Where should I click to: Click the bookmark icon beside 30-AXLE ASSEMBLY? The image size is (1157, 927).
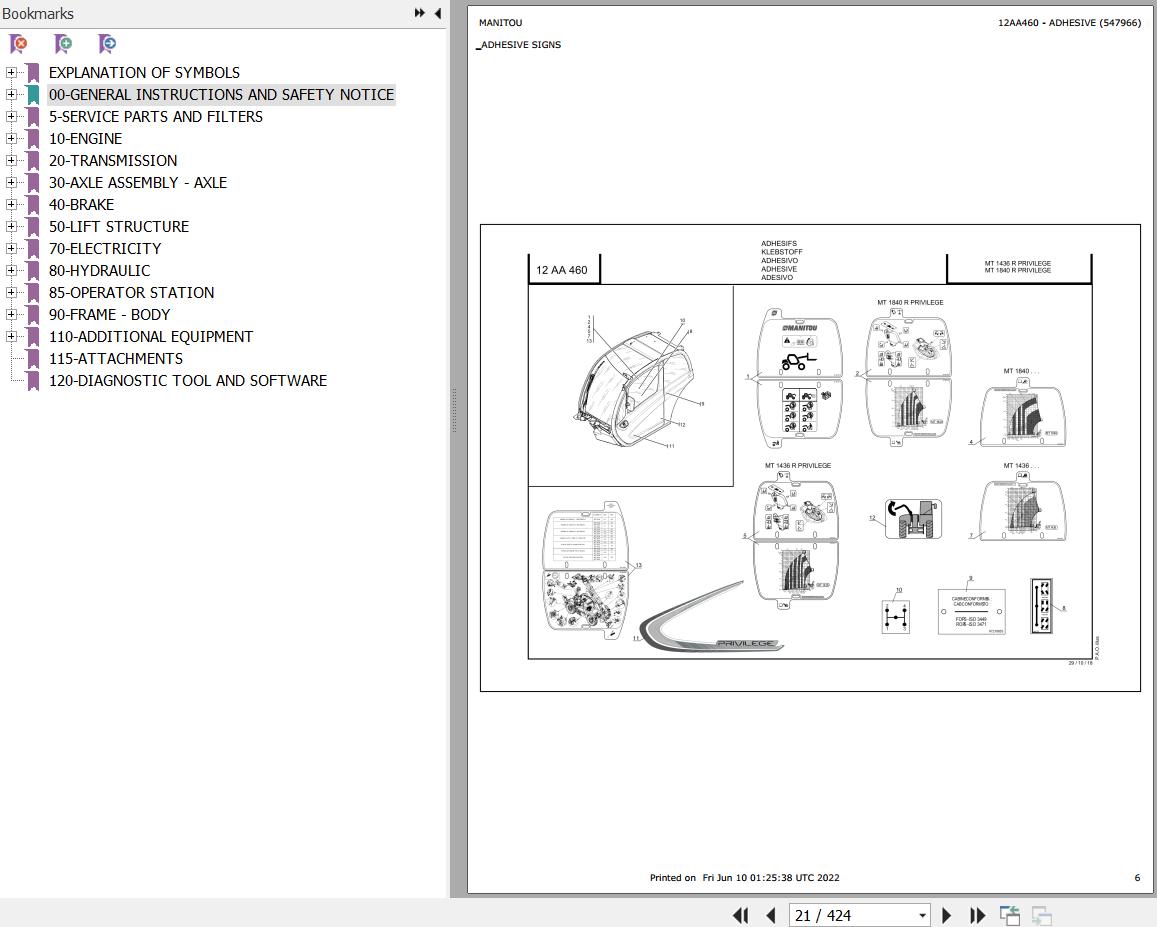pyautogui.click(x=32, y=182)
